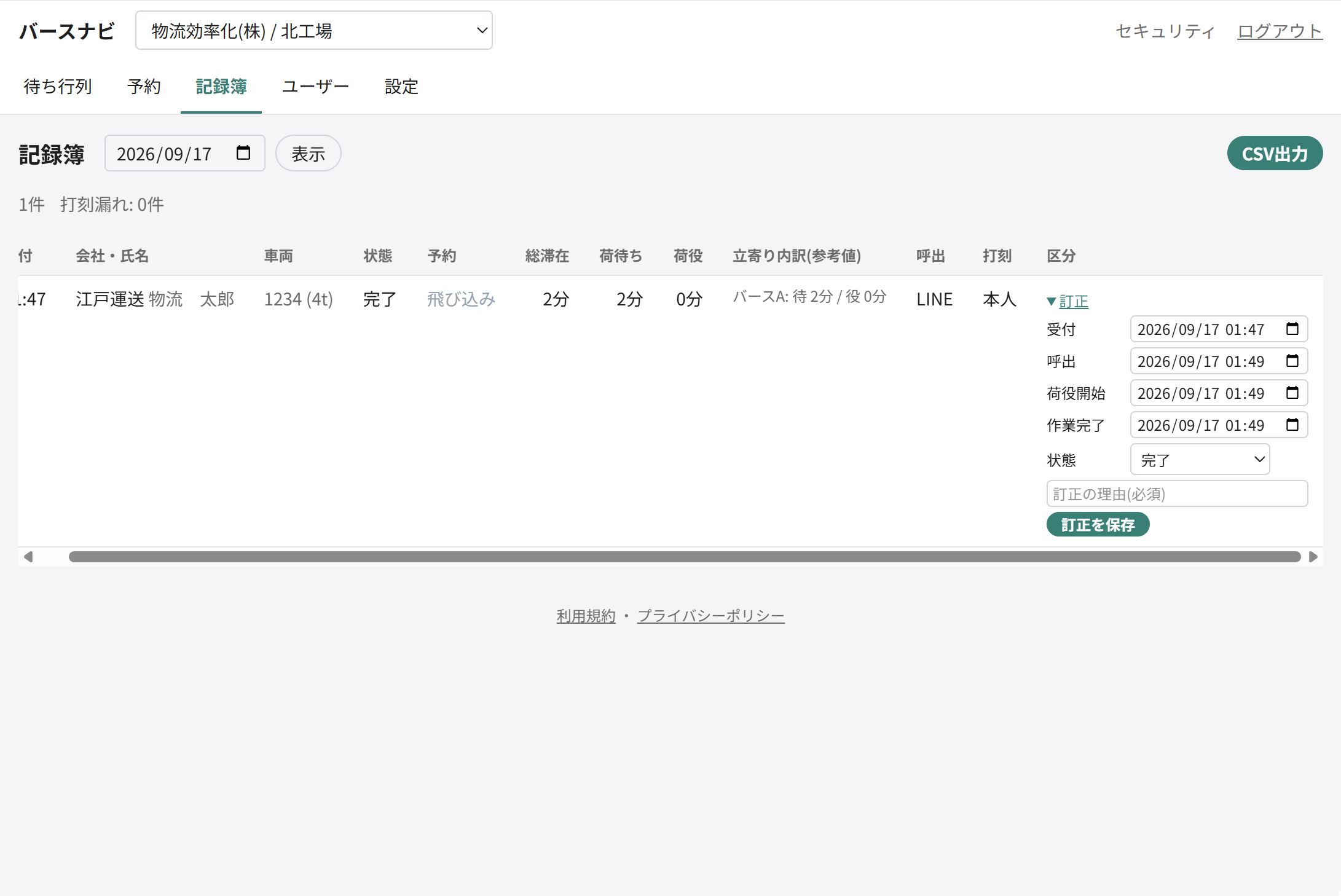1341x896 pixels.
Task: Click the LINE call-method cell
Action: 934,299
